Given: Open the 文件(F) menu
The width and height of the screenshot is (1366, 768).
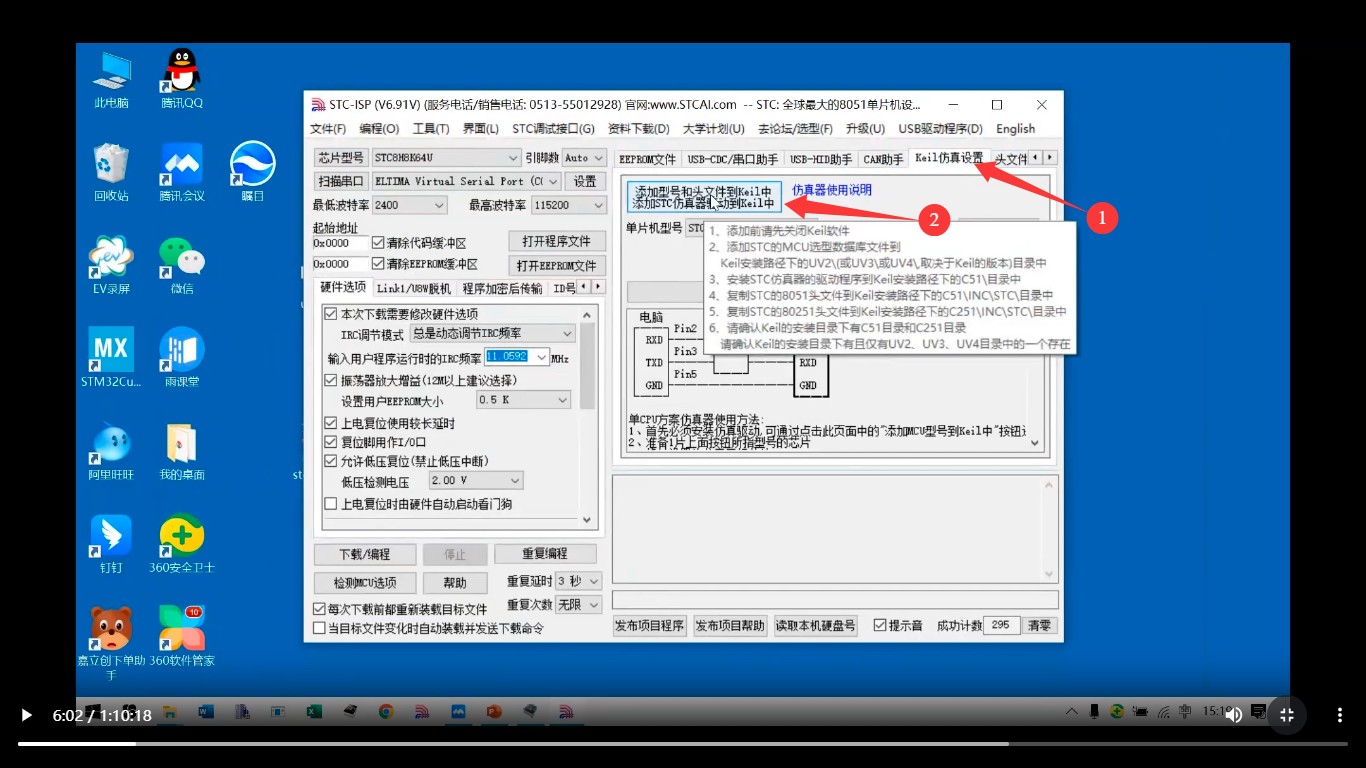Looking at the screenshot, I should coord(328,129).
